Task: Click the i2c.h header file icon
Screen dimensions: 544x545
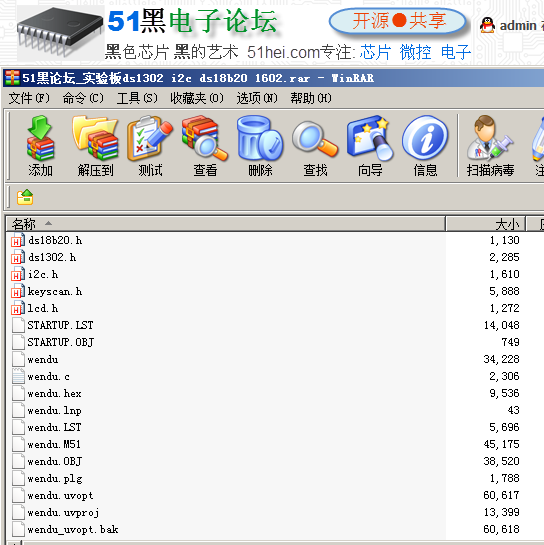Action: pos(17,274)
